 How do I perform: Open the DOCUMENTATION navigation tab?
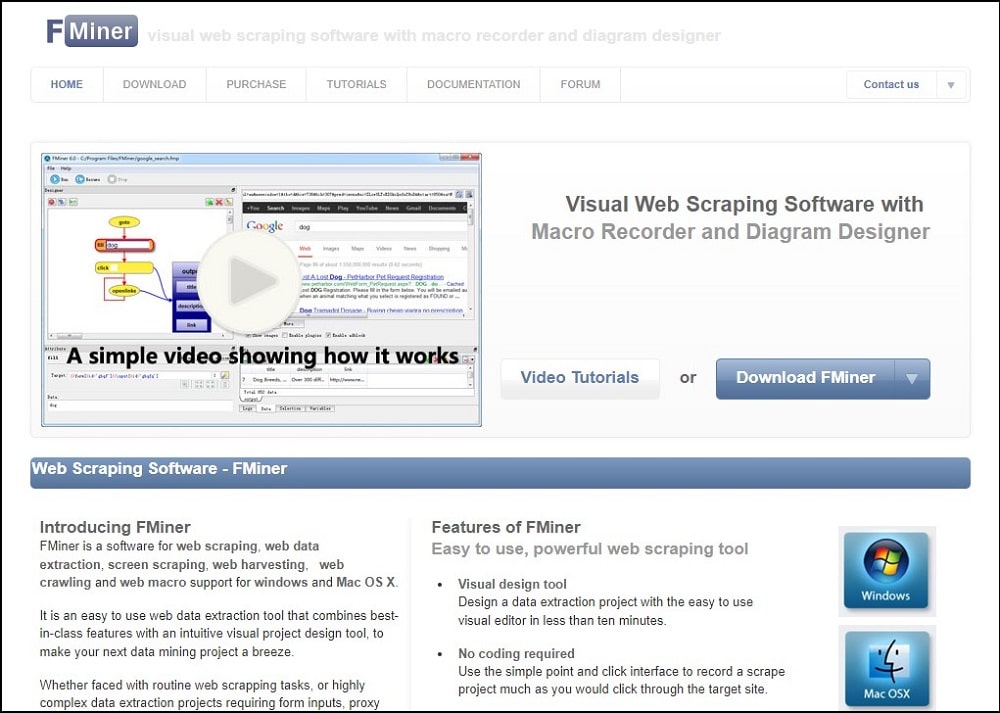[474, 84]
